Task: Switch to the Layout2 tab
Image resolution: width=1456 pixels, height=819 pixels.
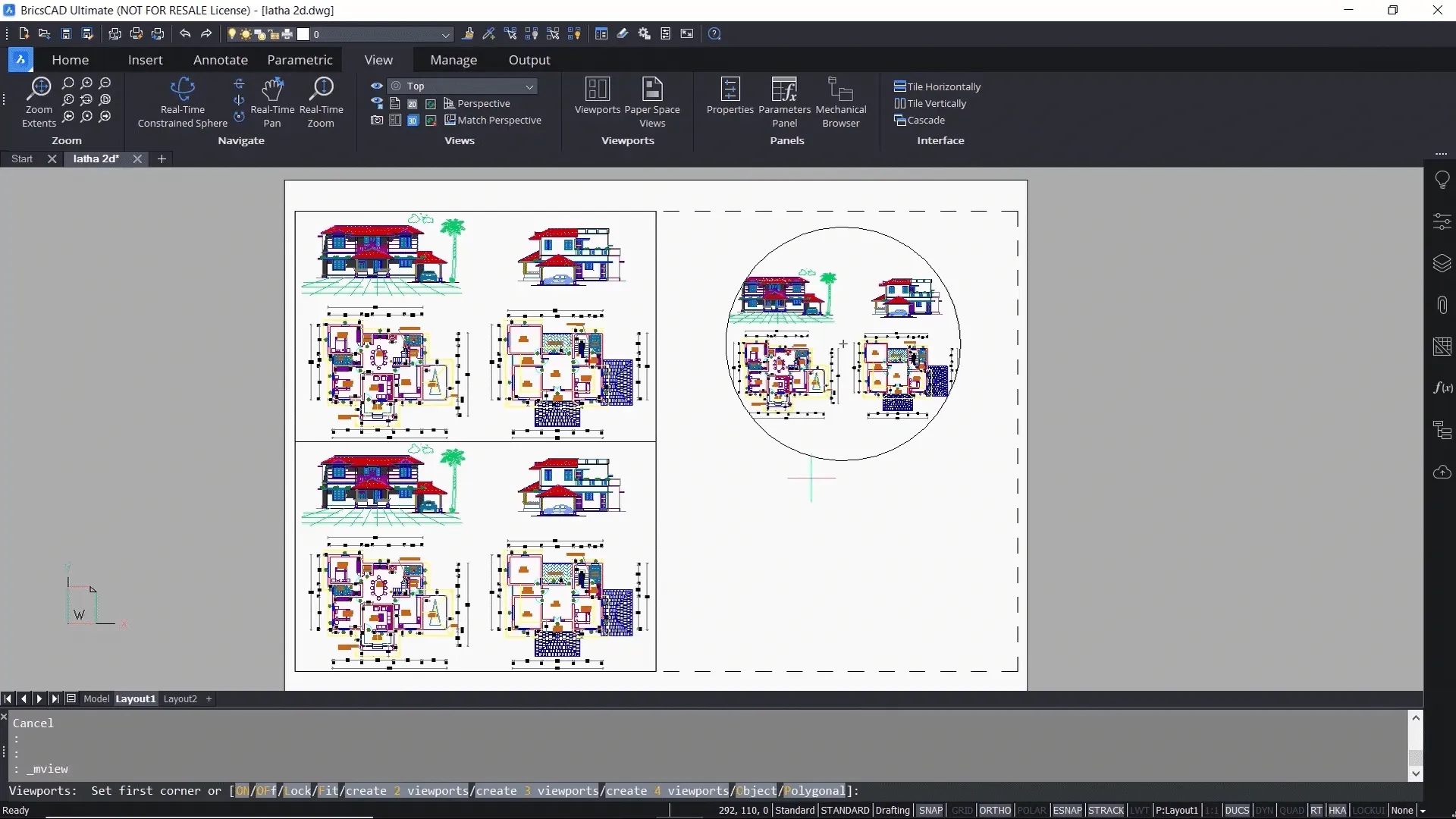Action: (180, 698)
